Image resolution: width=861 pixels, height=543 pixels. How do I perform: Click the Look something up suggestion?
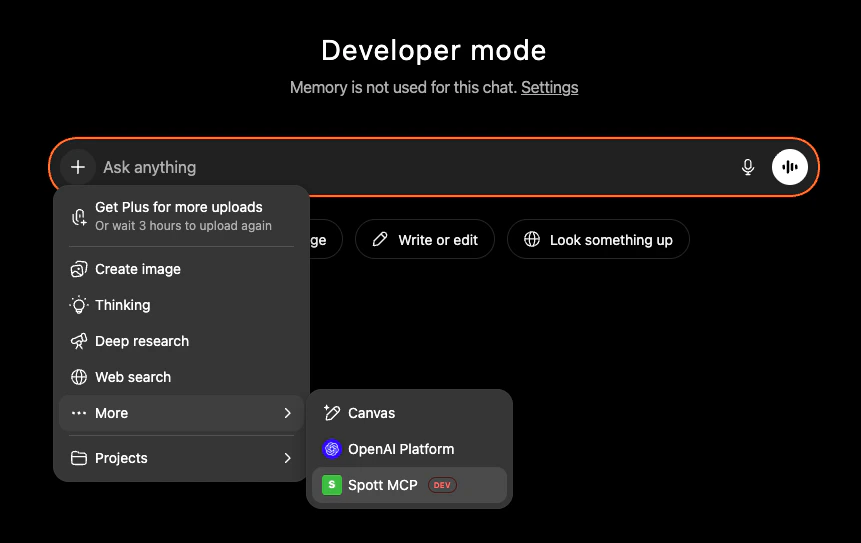[598, 239]
